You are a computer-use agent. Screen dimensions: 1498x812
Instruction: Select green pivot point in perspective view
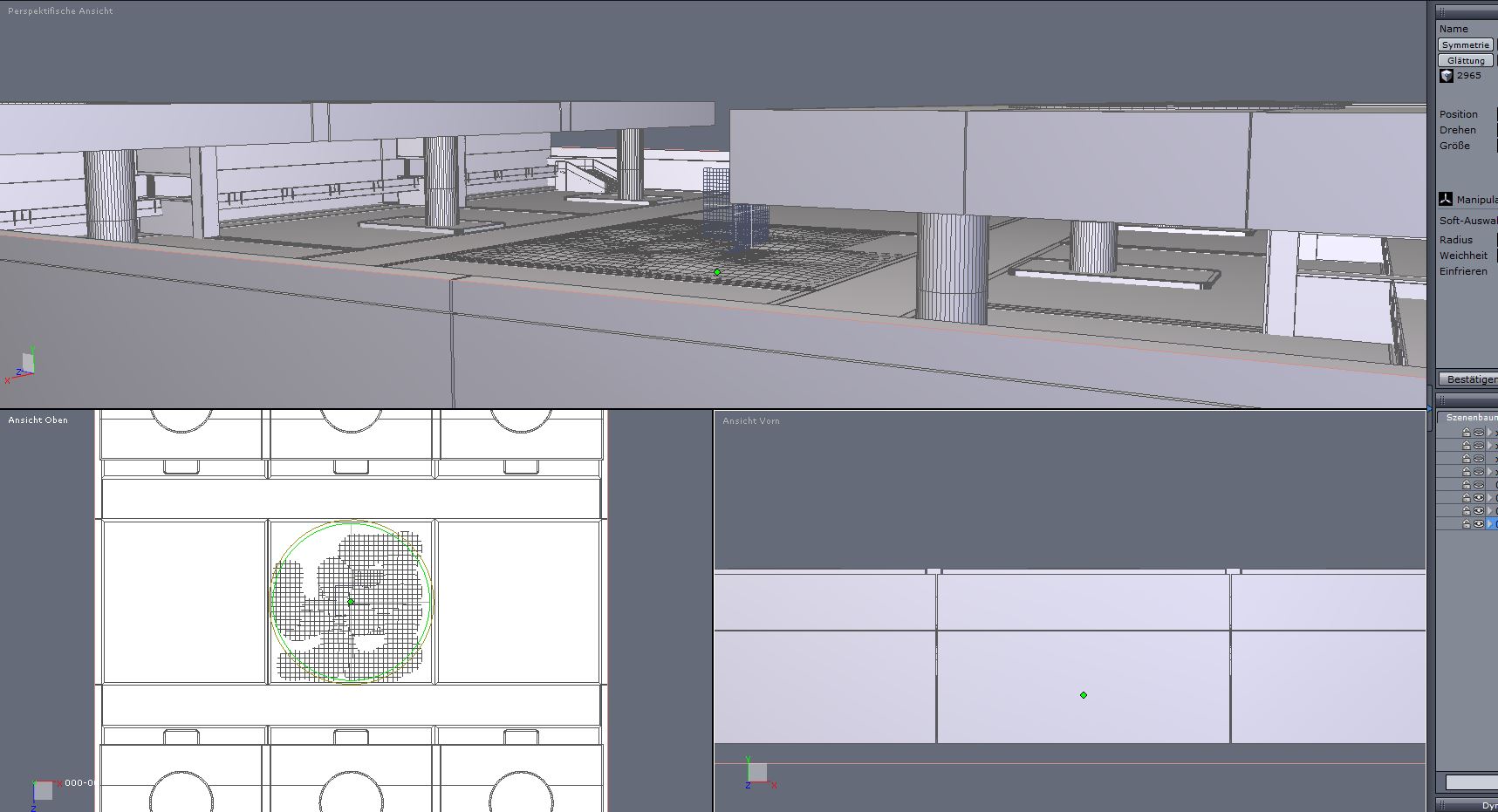point(717,272)
